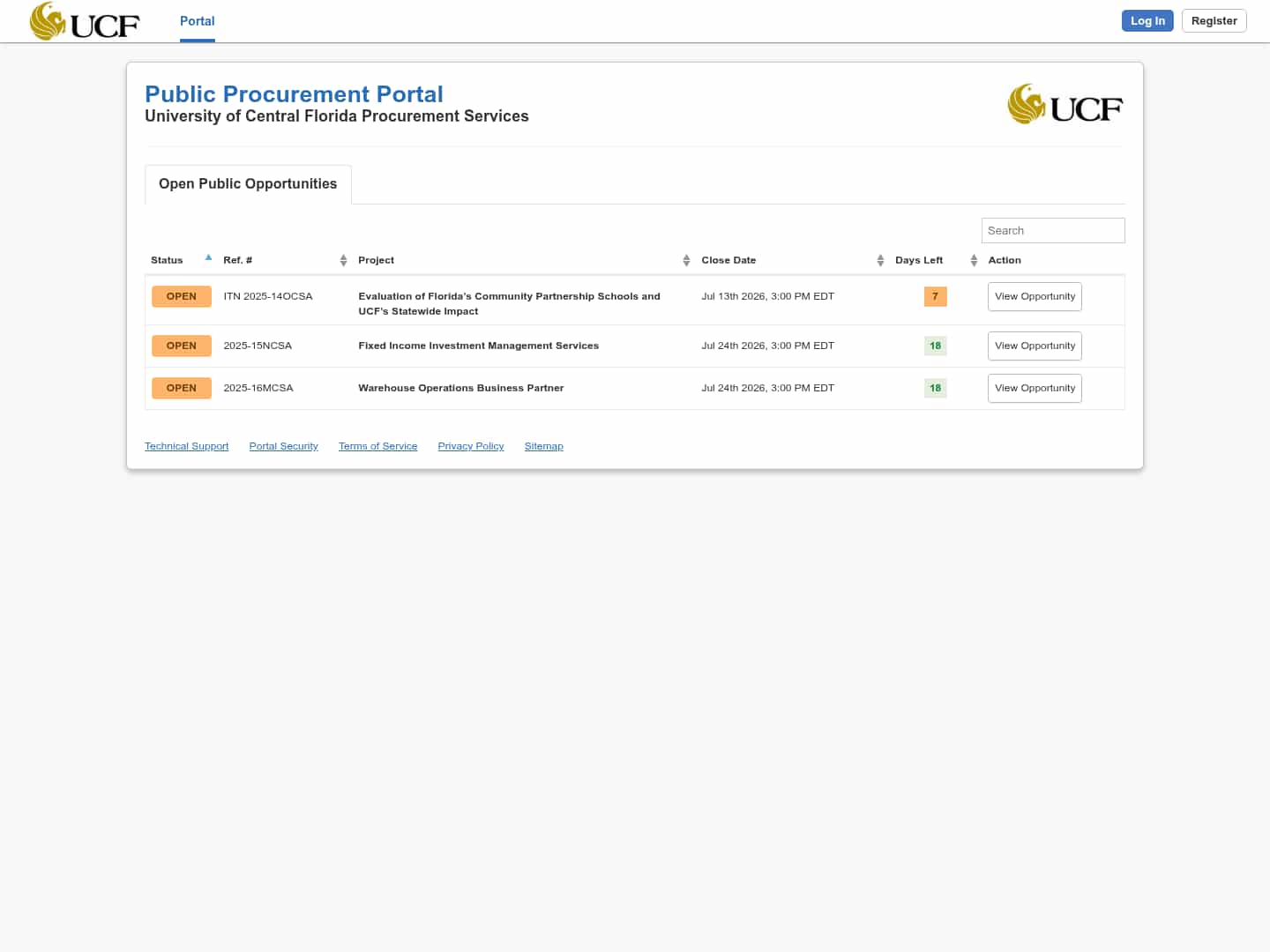Sort by Days Left column arrows
Viewport: 1270px width, 952px height.
tap(974, 260)
